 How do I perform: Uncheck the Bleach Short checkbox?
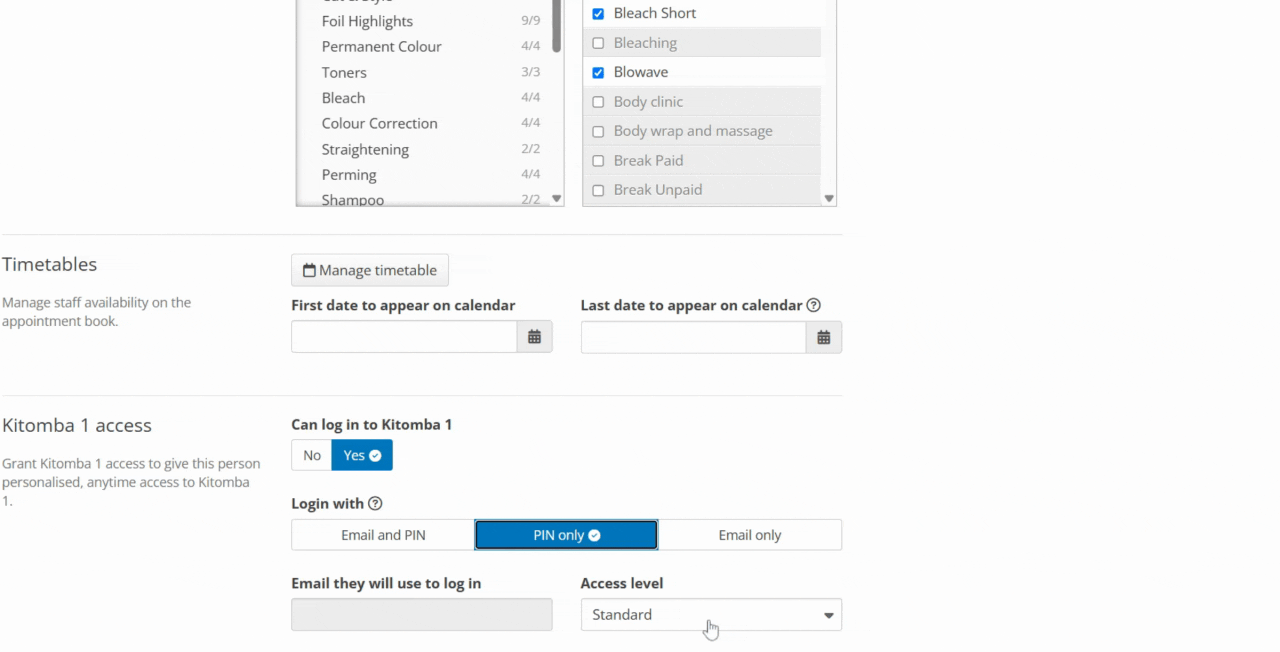(598, 13)
